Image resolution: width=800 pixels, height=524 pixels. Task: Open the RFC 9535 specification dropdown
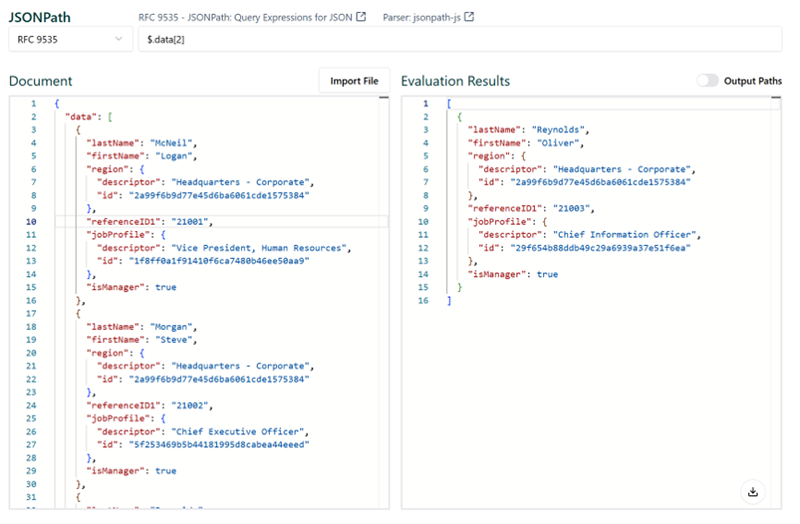70,39
